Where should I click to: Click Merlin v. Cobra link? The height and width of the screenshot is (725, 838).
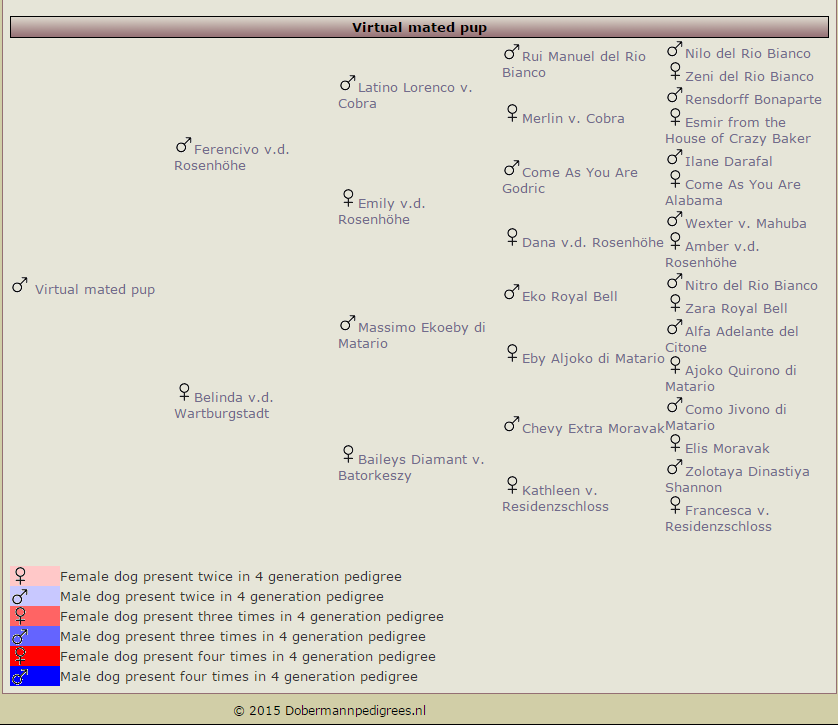pos(573,118)
